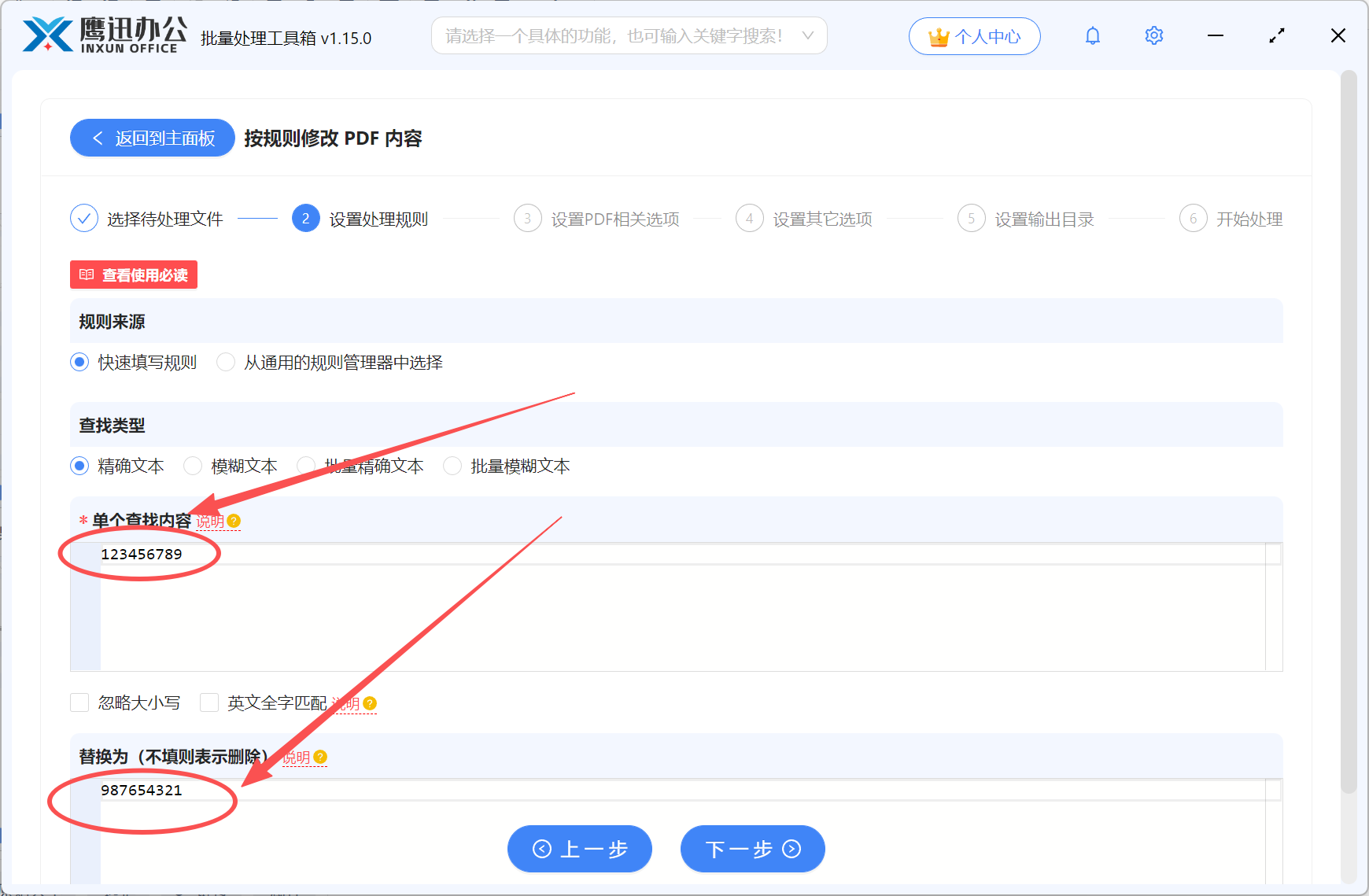Click the back arrow in 返回到主面板
Screen dimensions: 1369x896
tap(98, 138)
